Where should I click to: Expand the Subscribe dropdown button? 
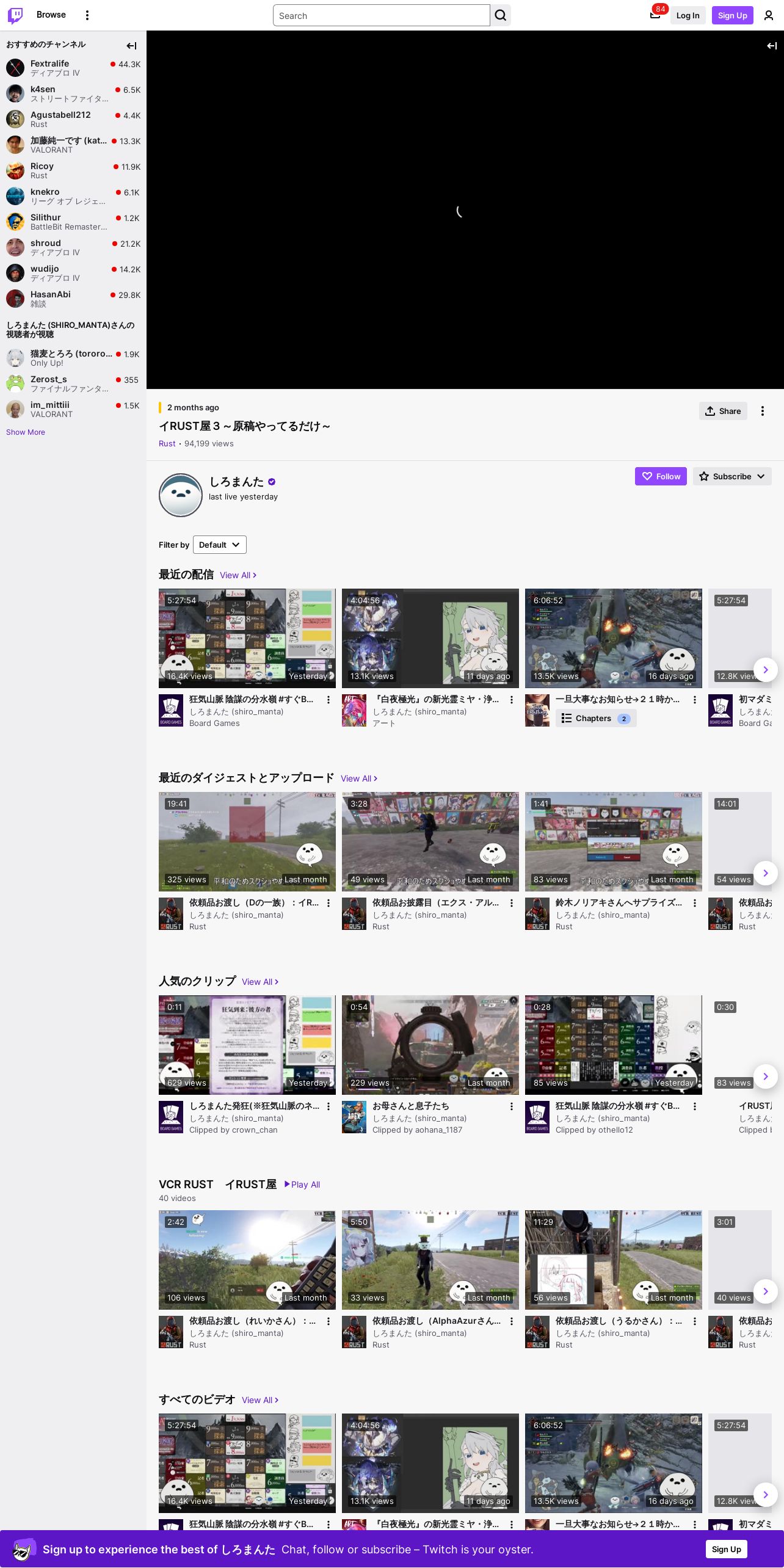[732, 476]
